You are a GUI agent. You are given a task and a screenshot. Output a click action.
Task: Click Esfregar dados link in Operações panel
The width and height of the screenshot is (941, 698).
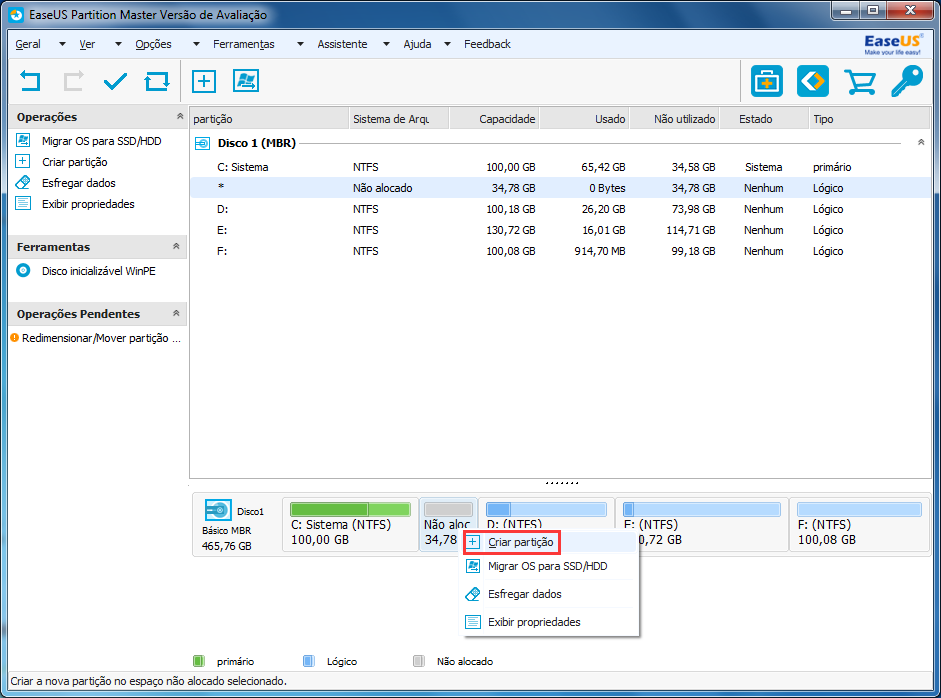click(79, 183)
